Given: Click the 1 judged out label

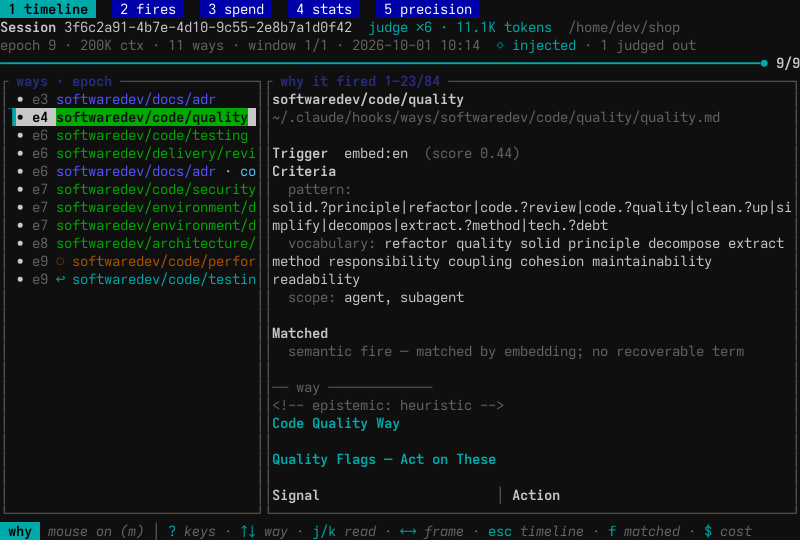Looking at the screenshot, I should coord(648,45).
